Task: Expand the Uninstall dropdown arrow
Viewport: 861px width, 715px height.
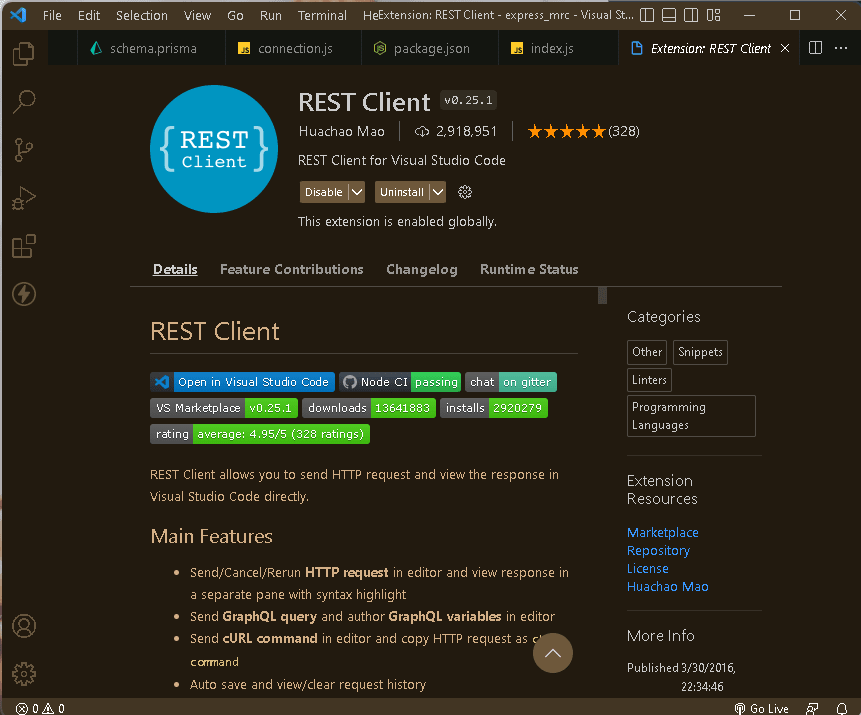Action: tap(438, 192)
